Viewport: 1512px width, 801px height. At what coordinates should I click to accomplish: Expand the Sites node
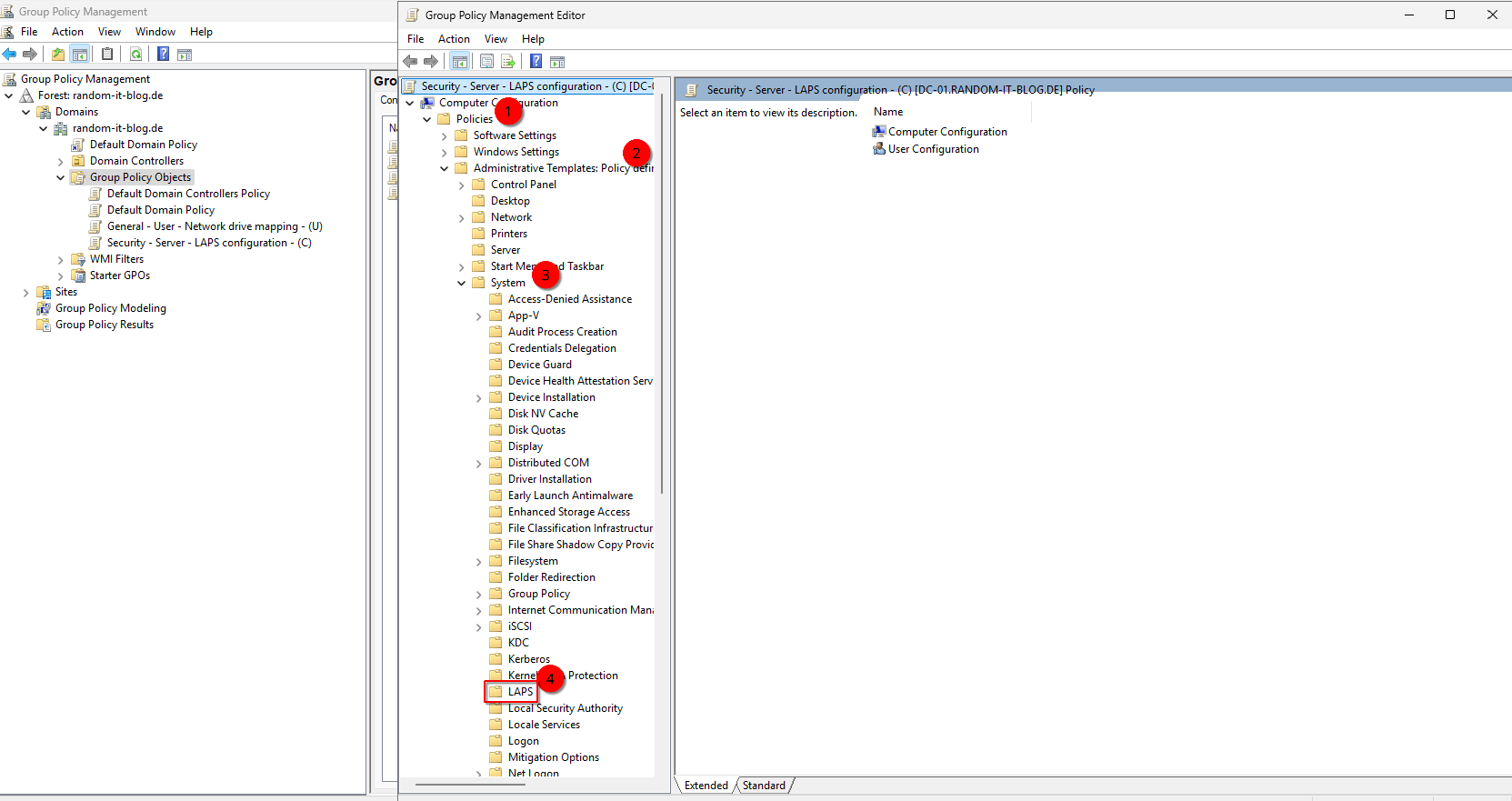[26, 292]
